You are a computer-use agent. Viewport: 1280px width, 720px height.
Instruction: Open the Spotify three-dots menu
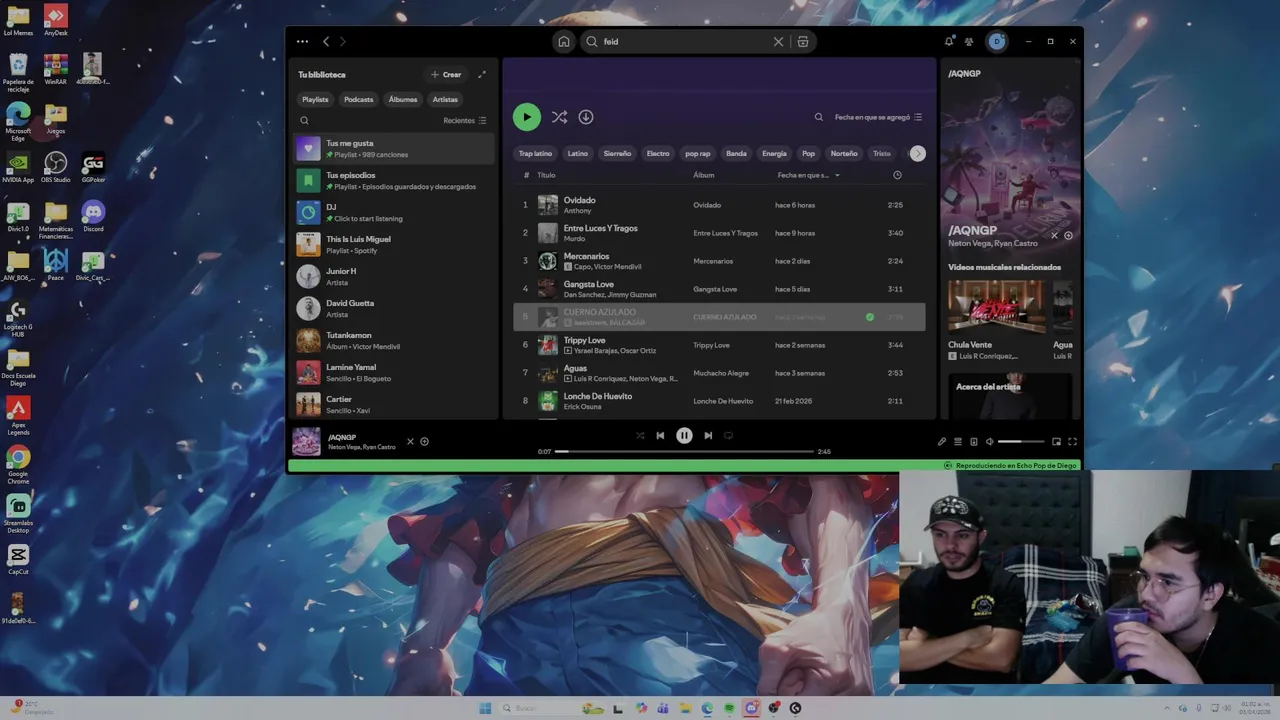(302, 42)
